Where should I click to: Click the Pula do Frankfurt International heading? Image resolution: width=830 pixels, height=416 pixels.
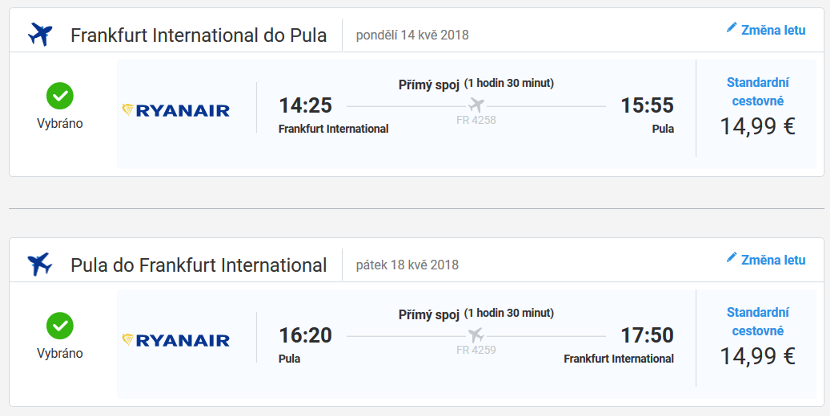199,265
